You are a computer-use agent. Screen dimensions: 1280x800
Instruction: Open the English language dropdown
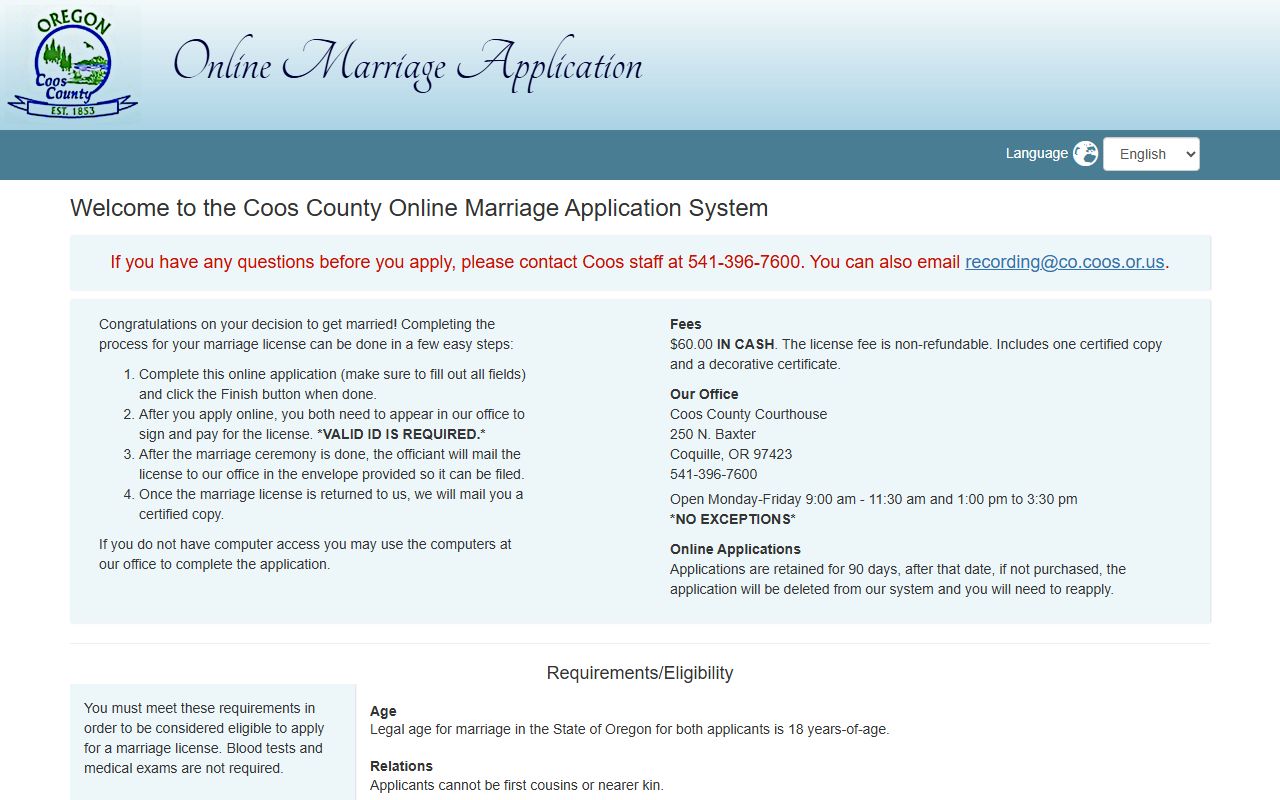tap(1151, 154)
